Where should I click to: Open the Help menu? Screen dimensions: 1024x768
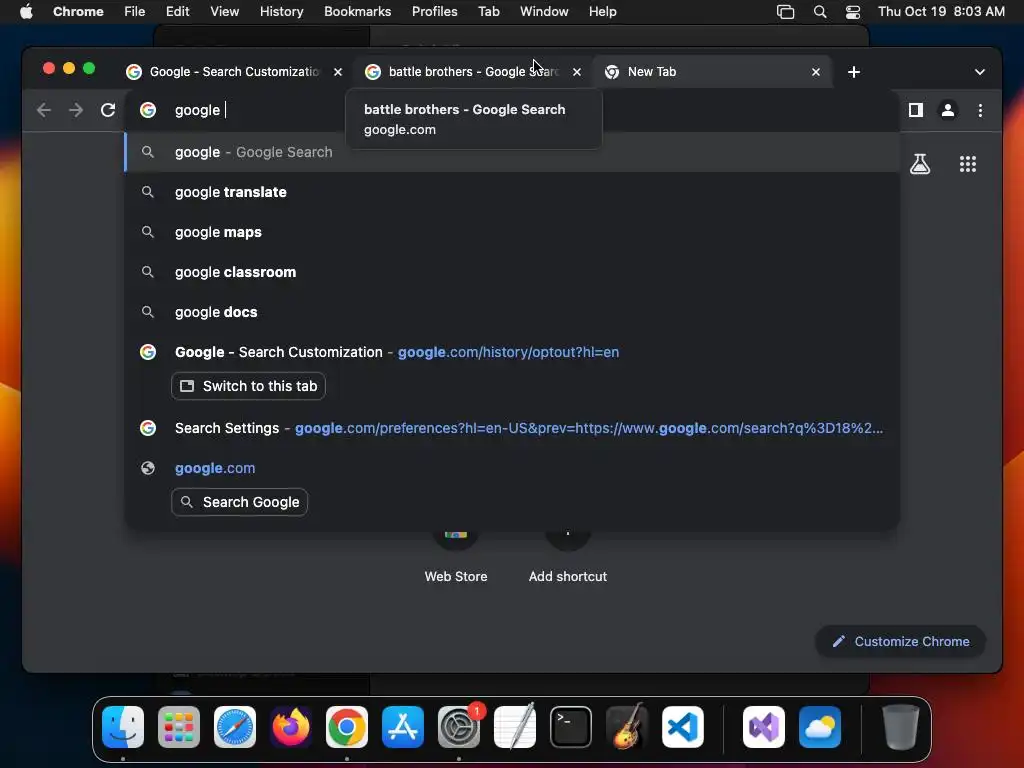pos(602,12)
